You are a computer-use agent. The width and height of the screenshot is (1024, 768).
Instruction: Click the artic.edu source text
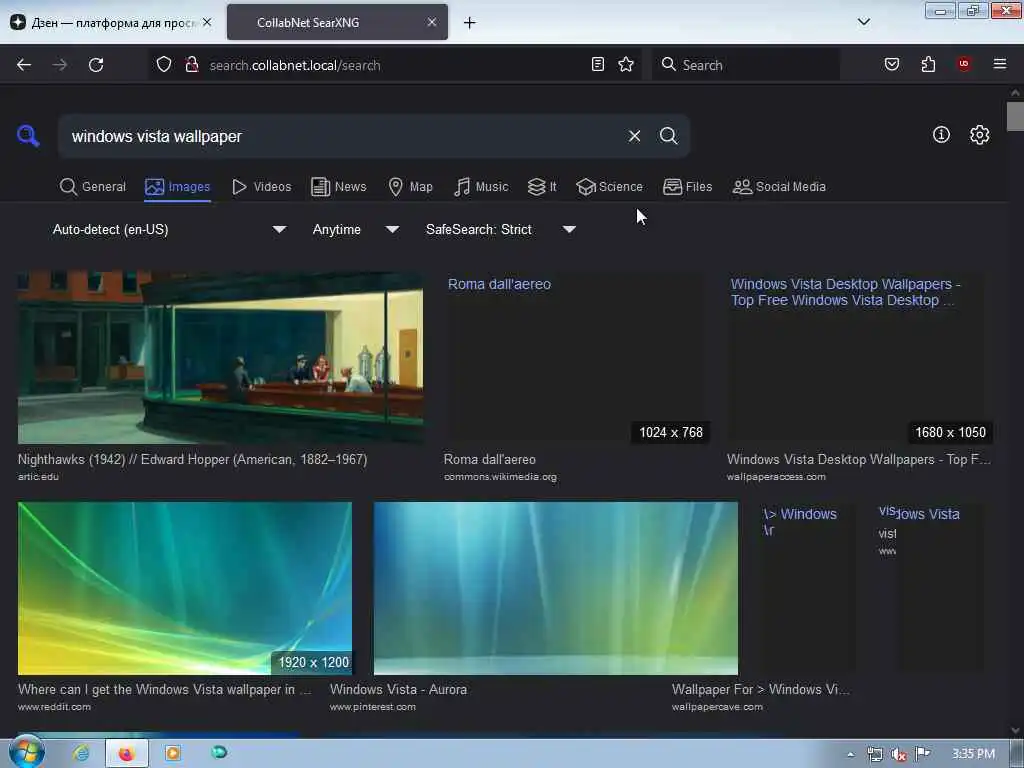point(38,477)
